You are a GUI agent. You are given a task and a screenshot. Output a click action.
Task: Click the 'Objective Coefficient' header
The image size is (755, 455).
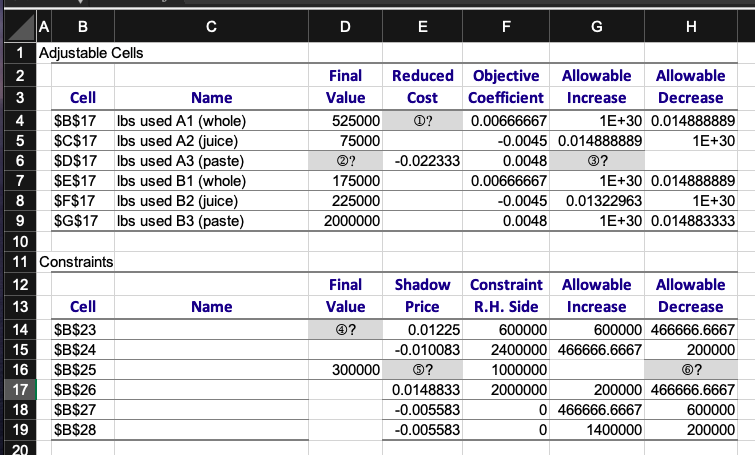coord(506,87)
